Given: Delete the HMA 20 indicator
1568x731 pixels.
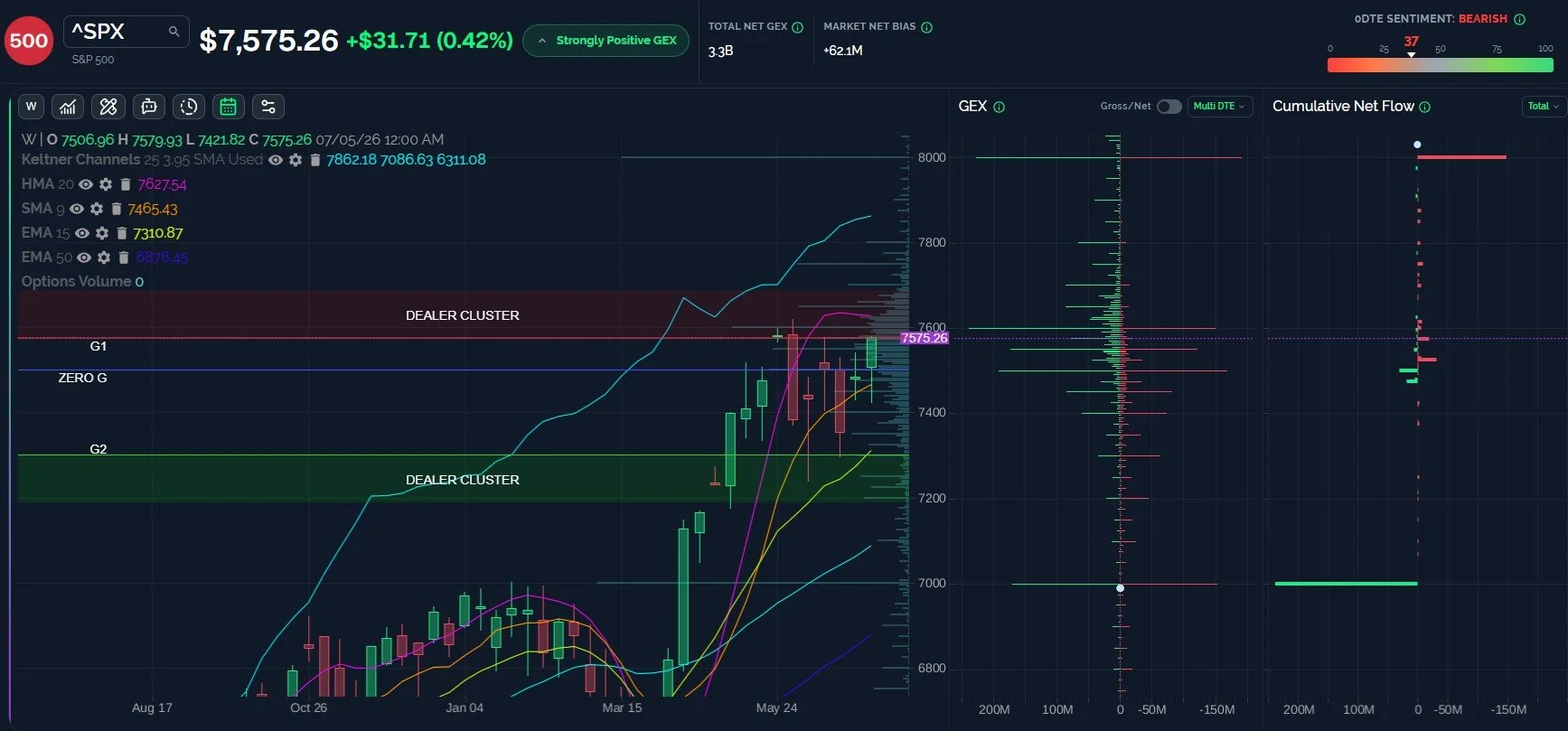Looking at the screenshot, I should [x=126, y=184].
